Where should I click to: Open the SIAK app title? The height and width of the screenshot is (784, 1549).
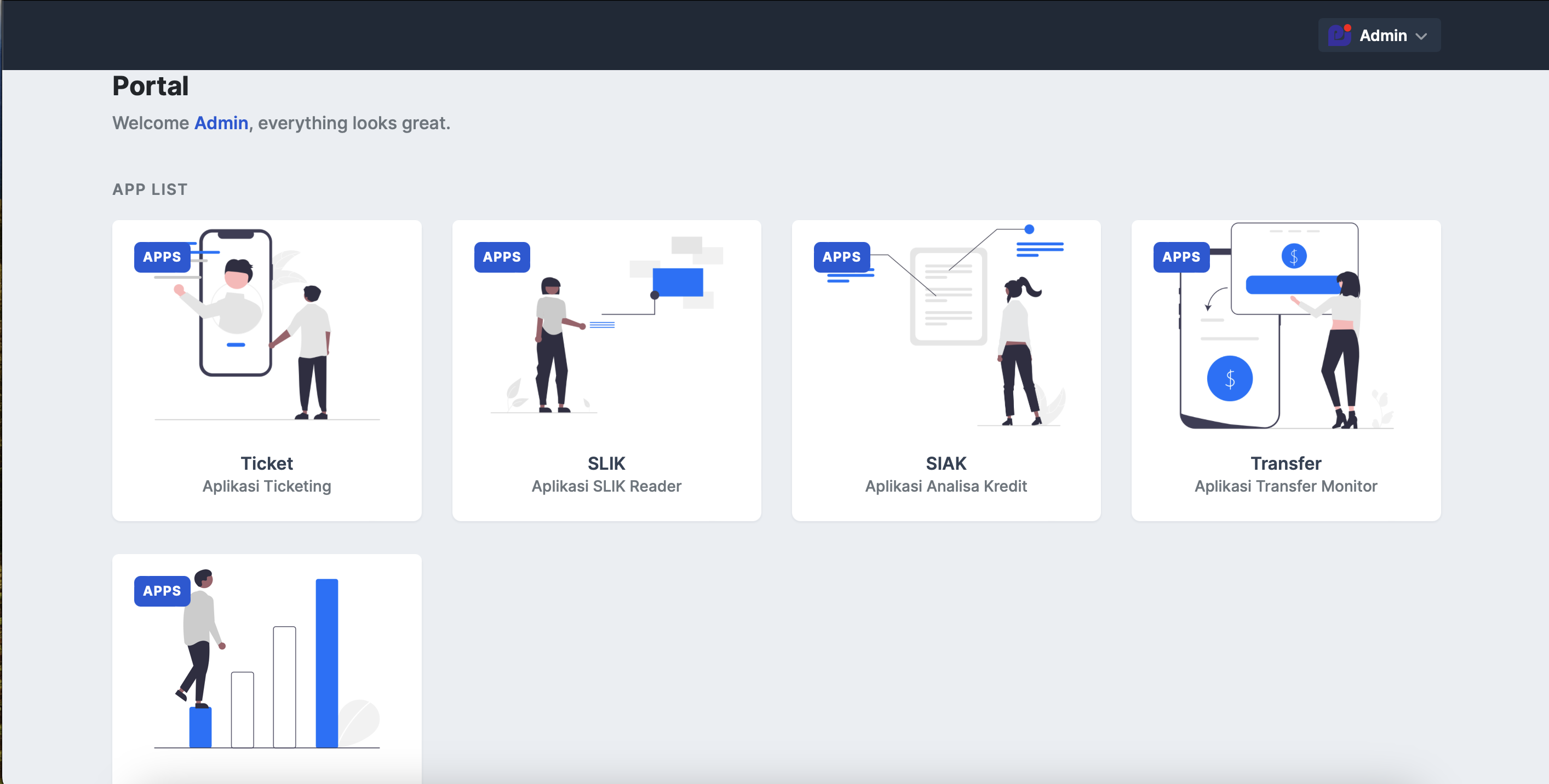pos(945,463)
